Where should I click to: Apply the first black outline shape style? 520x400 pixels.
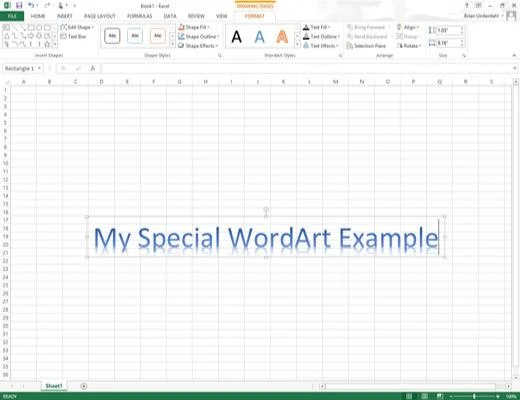[x=112, y=36]
